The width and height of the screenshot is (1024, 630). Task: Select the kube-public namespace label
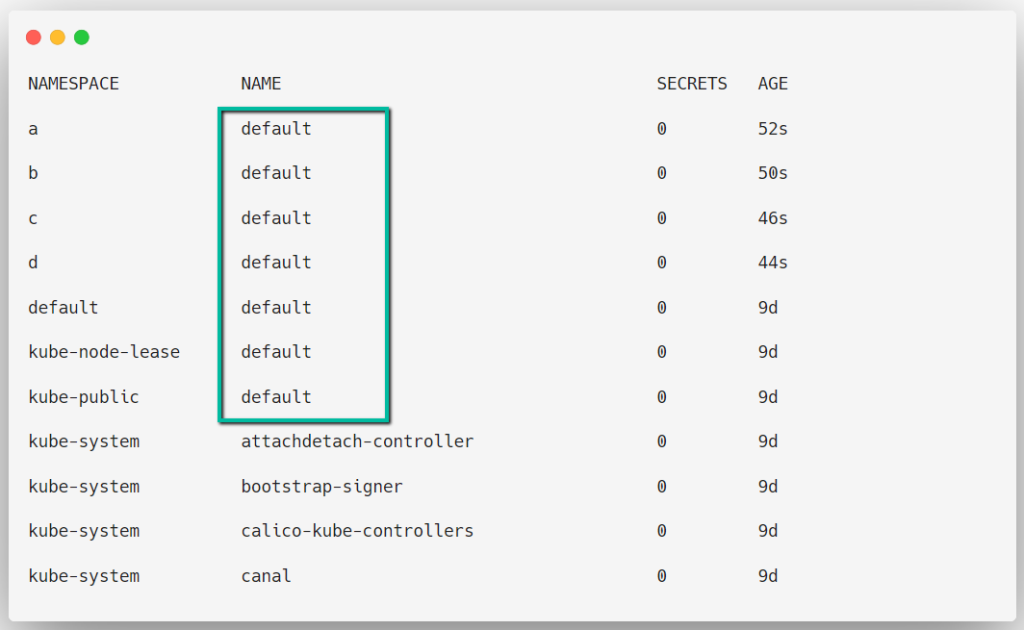point(83,396)
